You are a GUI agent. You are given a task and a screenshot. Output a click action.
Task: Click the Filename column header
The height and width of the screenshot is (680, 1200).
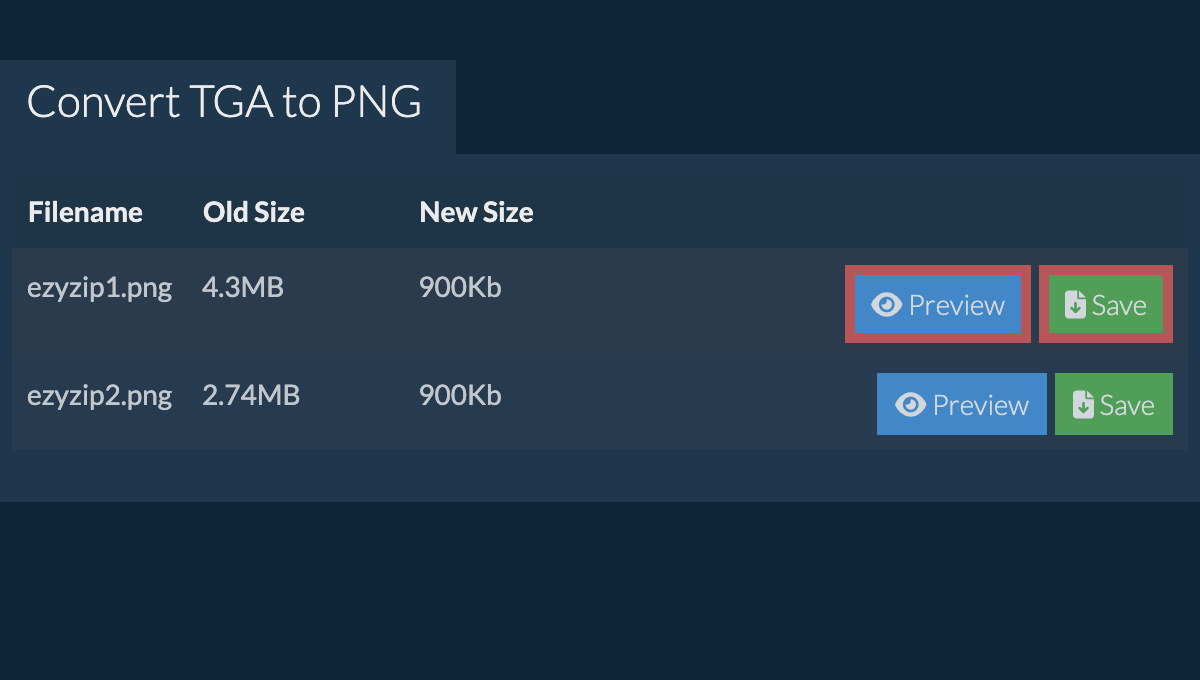coord(85,212)
